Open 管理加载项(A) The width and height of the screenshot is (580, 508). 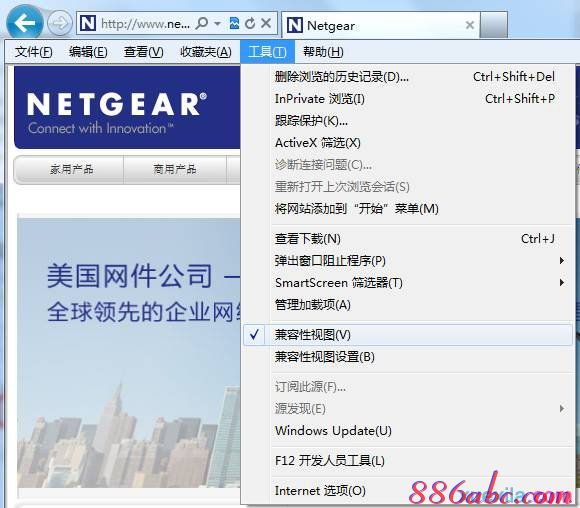click(x=408, y=305)
